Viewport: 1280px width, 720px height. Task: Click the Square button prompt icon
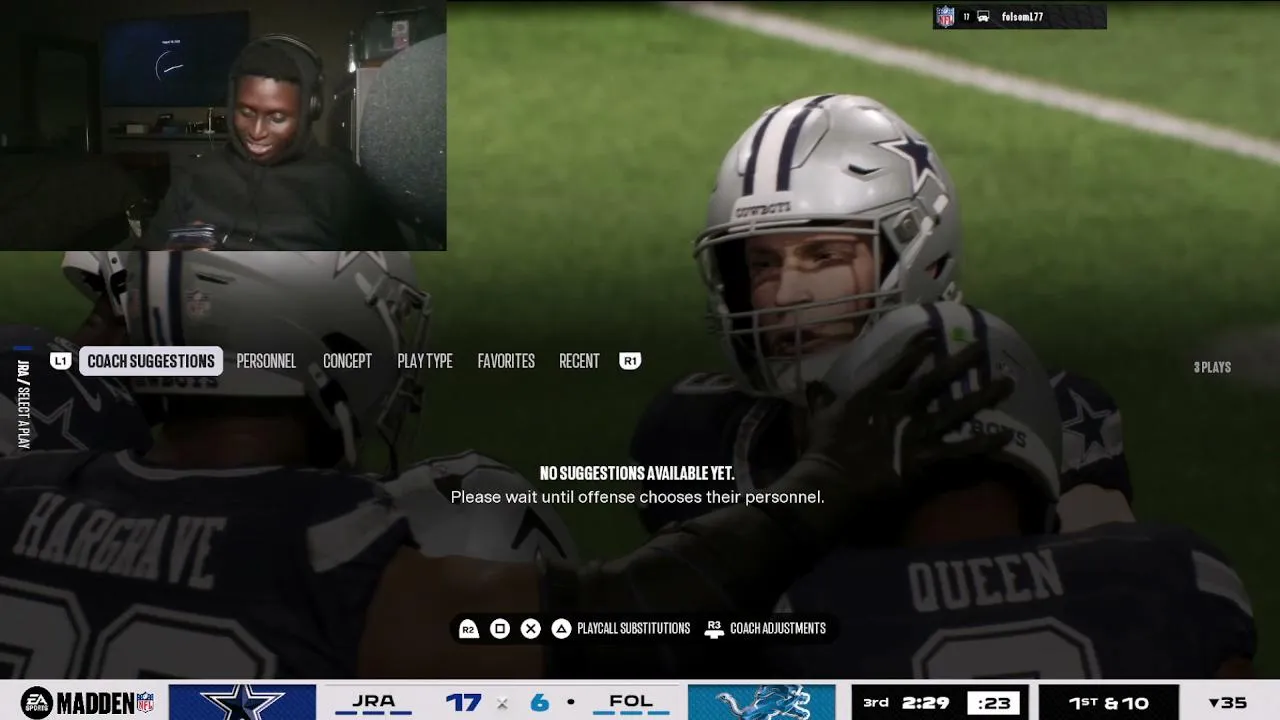500,628
